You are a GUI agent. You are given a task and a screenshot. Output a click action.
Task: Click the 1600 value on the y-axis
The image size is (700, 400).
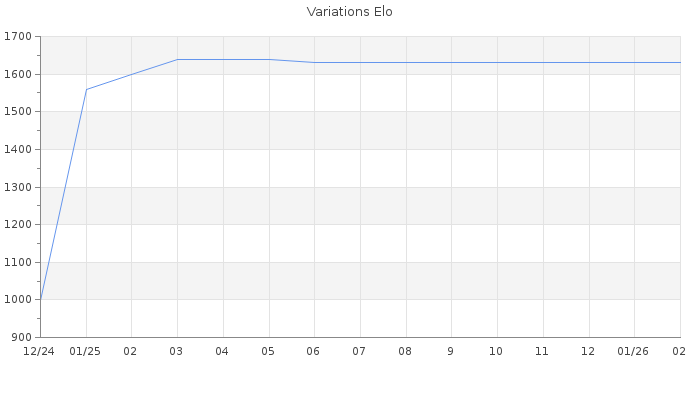[x=19, y=74]
